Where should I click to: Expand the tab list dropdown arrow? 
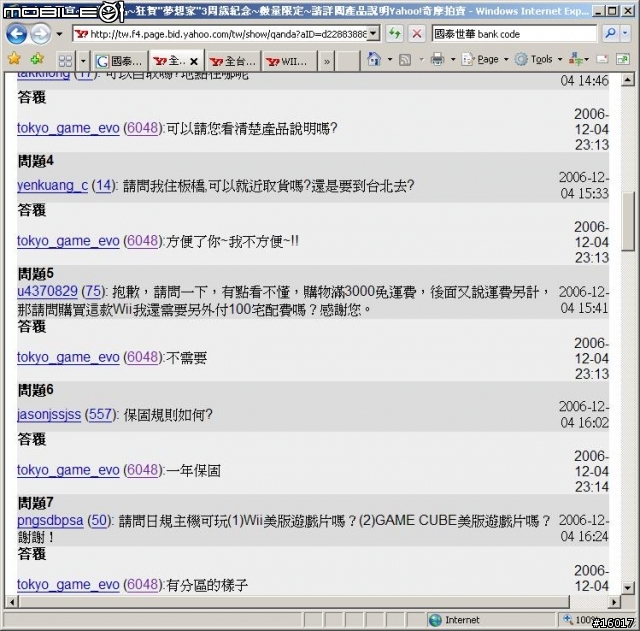tap(83, 61)
